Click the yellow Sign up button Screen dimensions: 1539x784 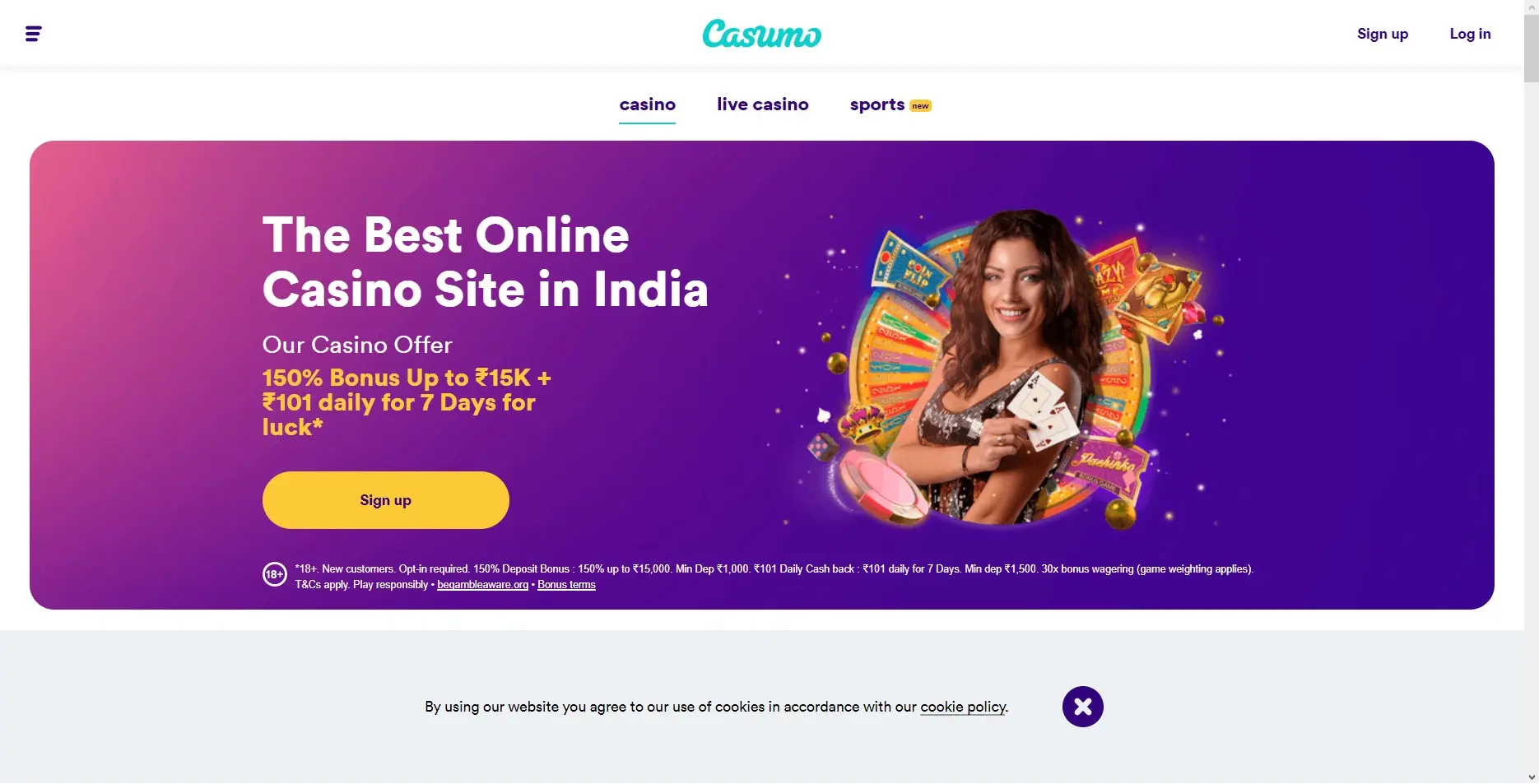click(x=386, y=500)
